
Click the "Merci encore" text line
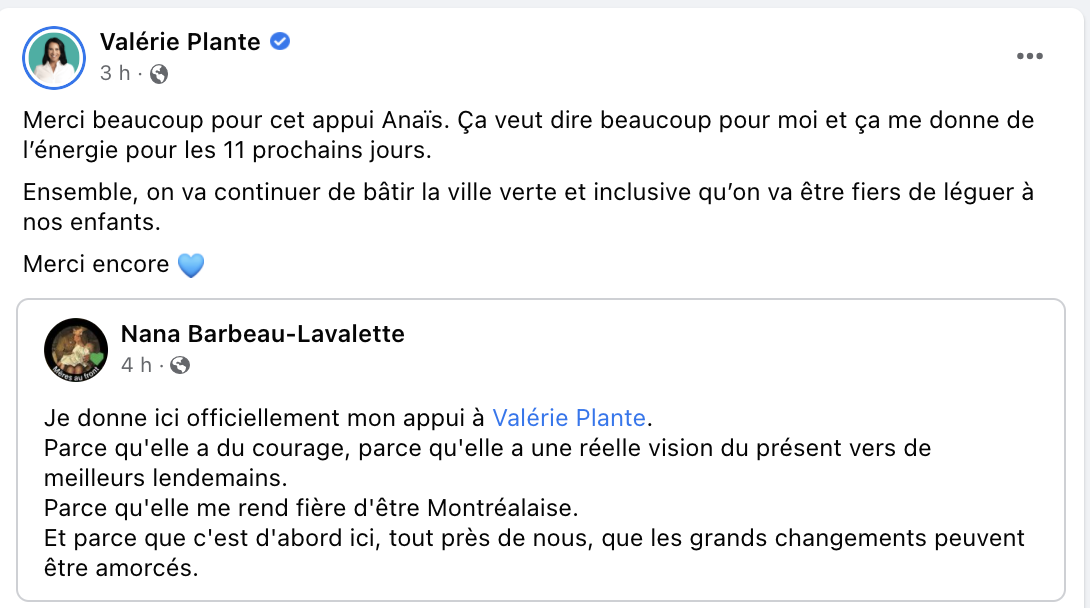(96, 264)
